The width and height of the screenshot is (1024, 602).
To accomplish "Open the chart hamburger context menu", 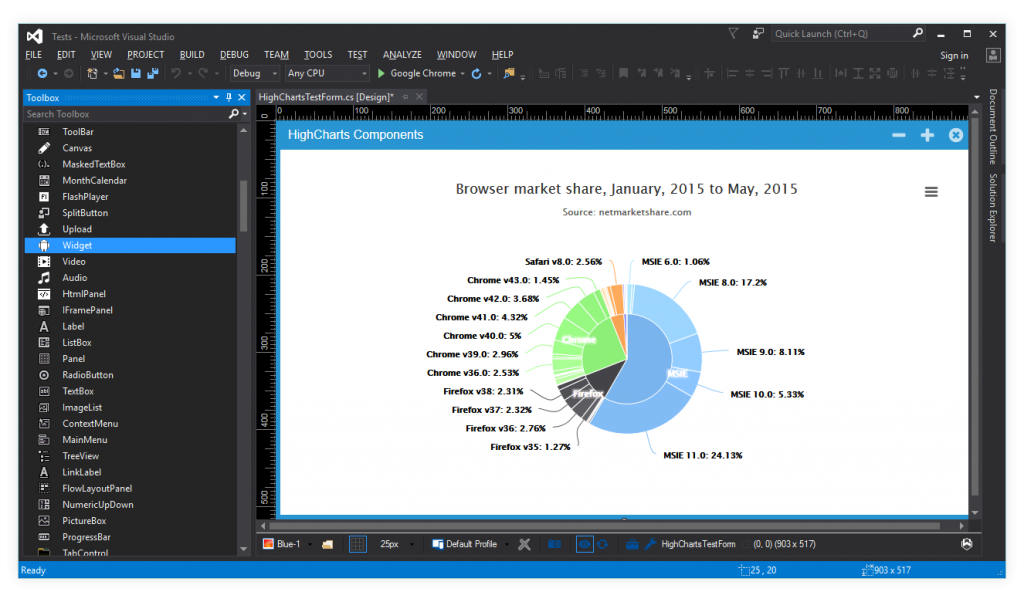I will tap(931, 192).
